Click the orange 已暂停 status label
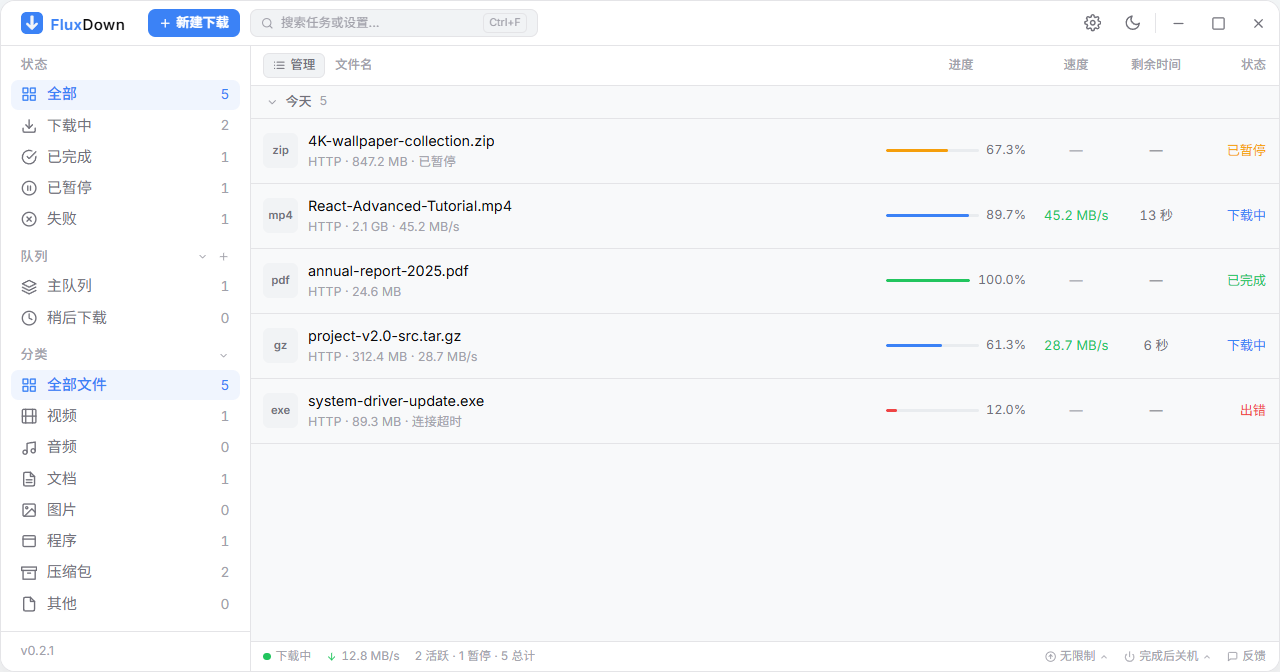 point(1246,150)
